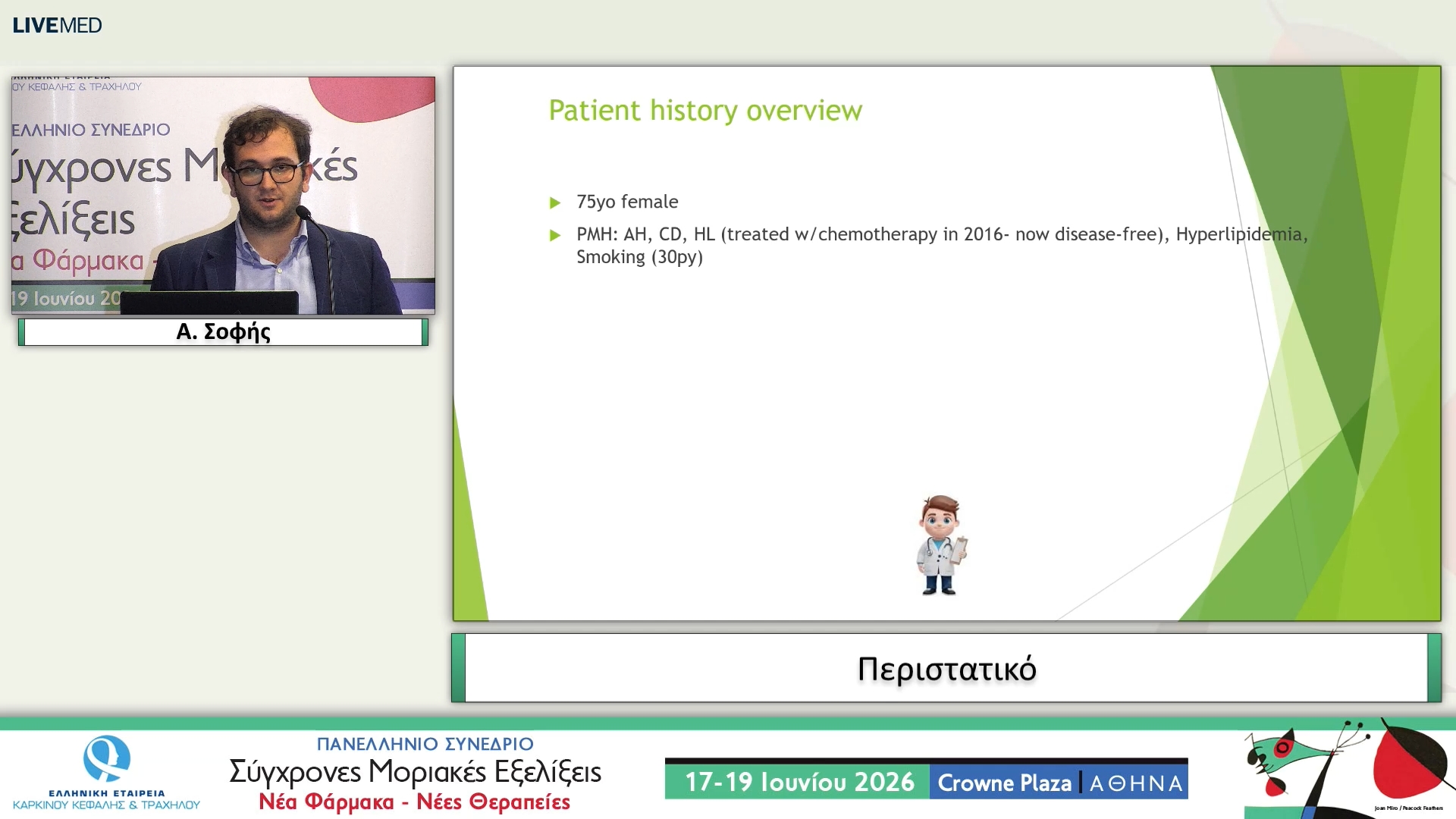Click Νέα Φάρμακα - Νέες Θεραπείες subtitle
The width and height of the screenshot is (1456, 819).
[x=414, y=802]
